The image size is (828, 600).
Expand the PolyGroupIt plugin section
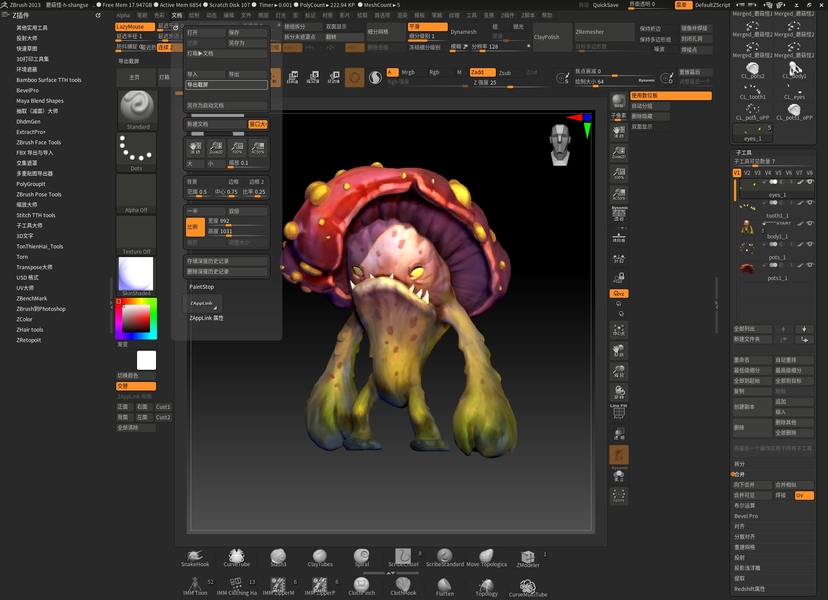(x=31, y=184)
